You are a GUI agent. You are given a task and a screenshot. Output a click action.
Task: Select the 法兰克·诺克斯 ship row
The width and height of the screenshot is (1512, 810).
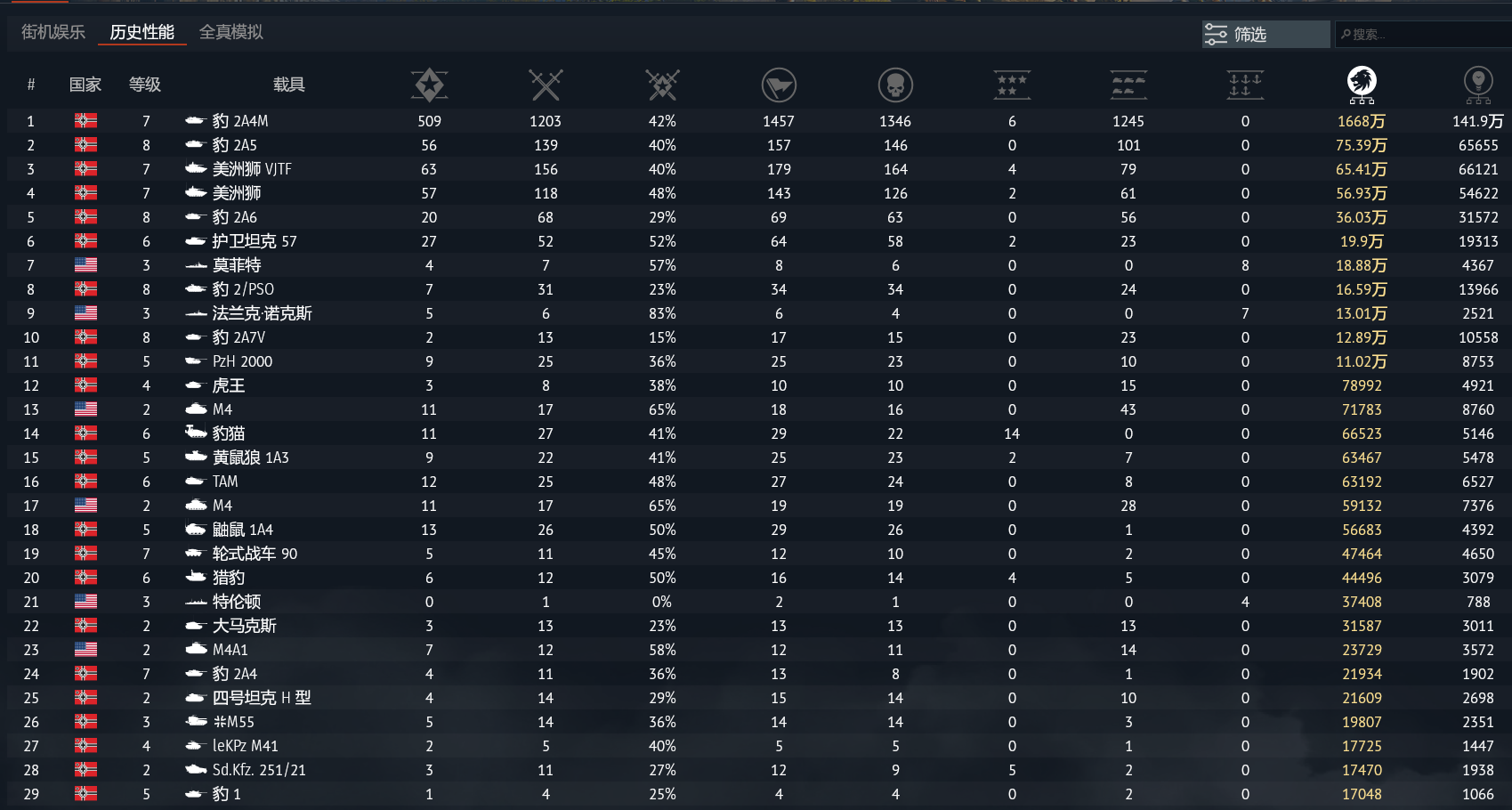coord(756,313)
